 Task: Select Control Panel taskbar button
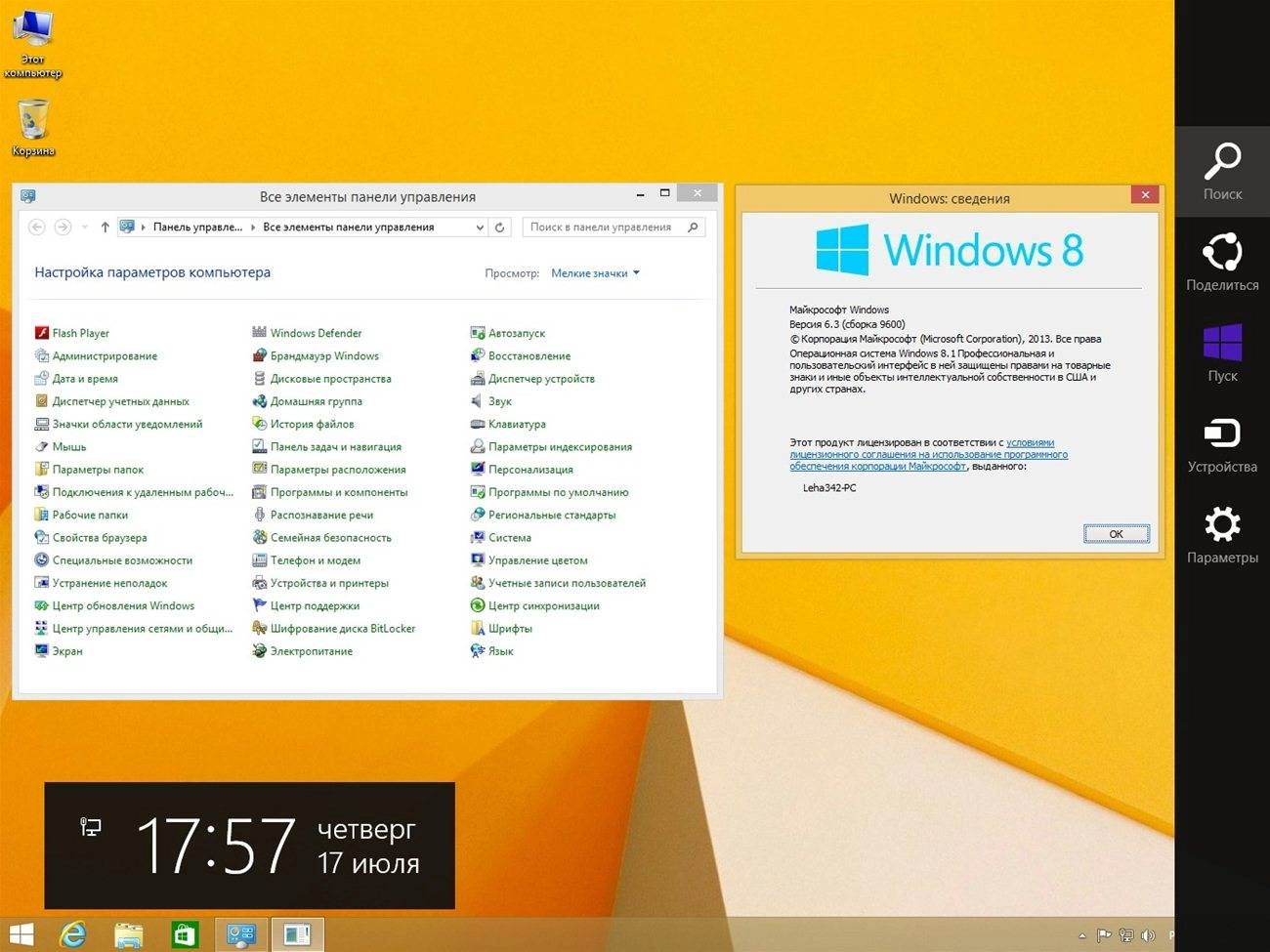(x=241, y=934)
